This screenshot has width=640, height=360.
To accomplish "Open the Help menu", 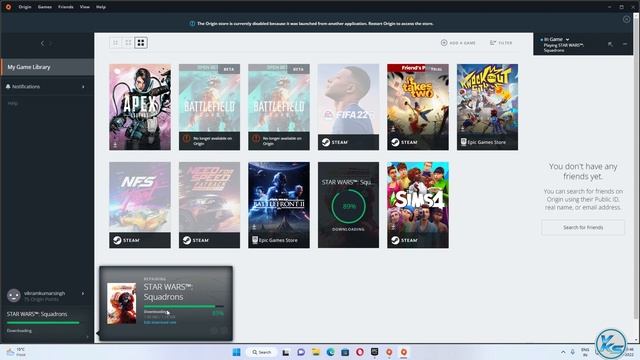I will coord(101,7).
